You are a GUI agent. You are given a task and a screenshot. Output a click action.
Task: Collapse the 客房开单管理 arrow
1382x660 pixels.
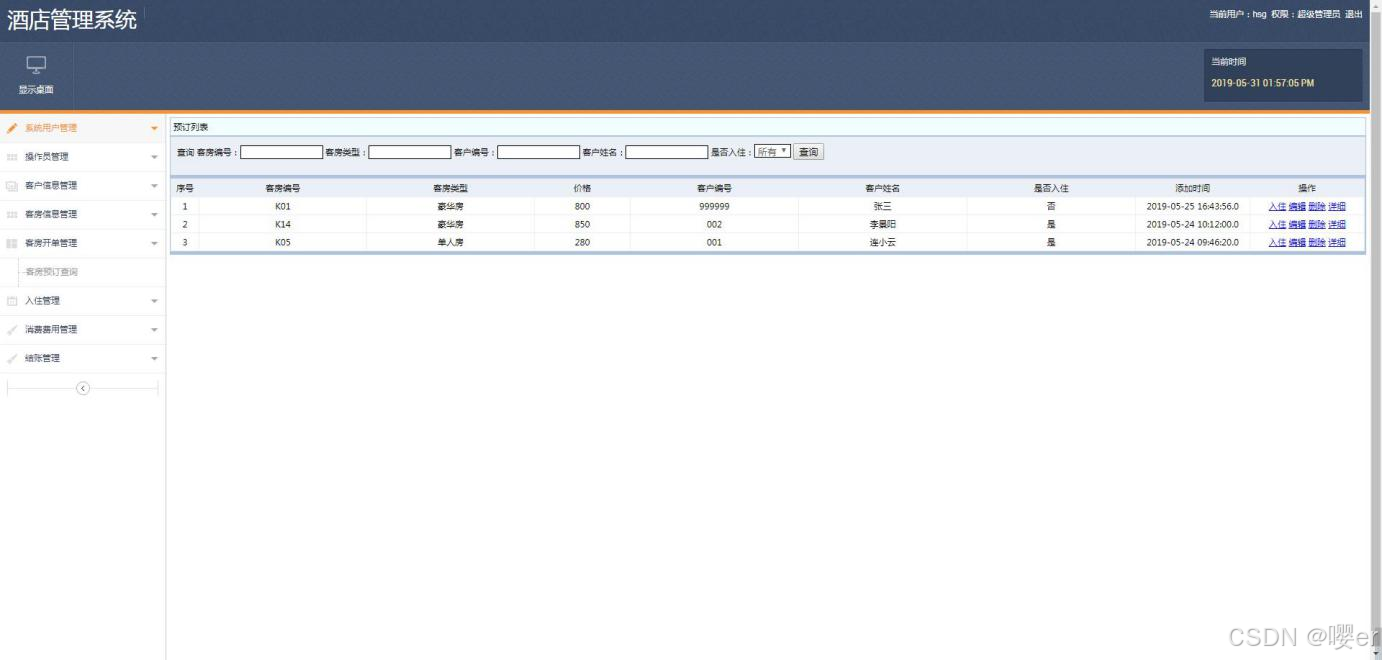tap(154, 244)
